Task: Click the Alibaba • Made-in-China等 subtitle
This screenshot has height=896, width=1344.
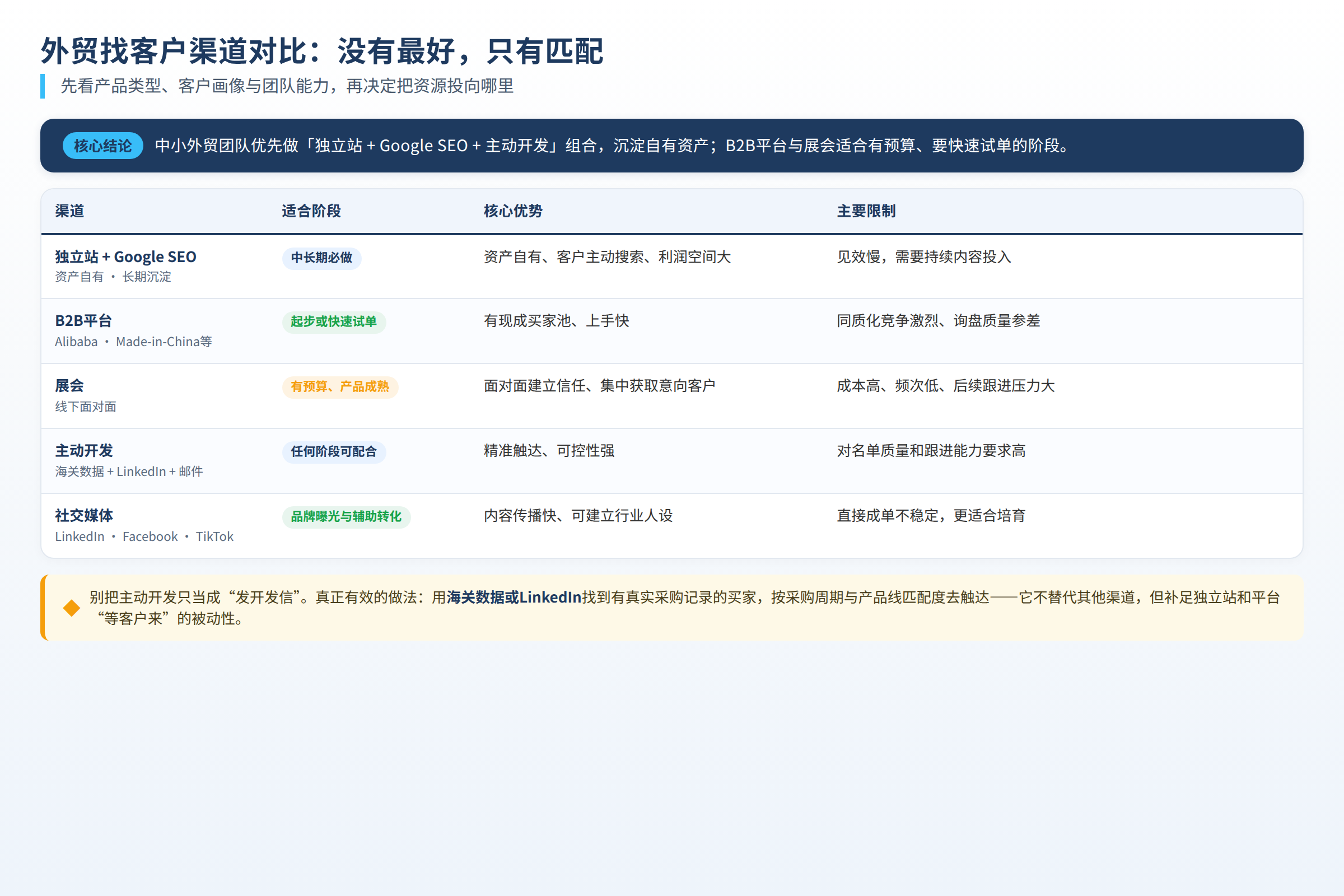Action: (x=133, y=342)
